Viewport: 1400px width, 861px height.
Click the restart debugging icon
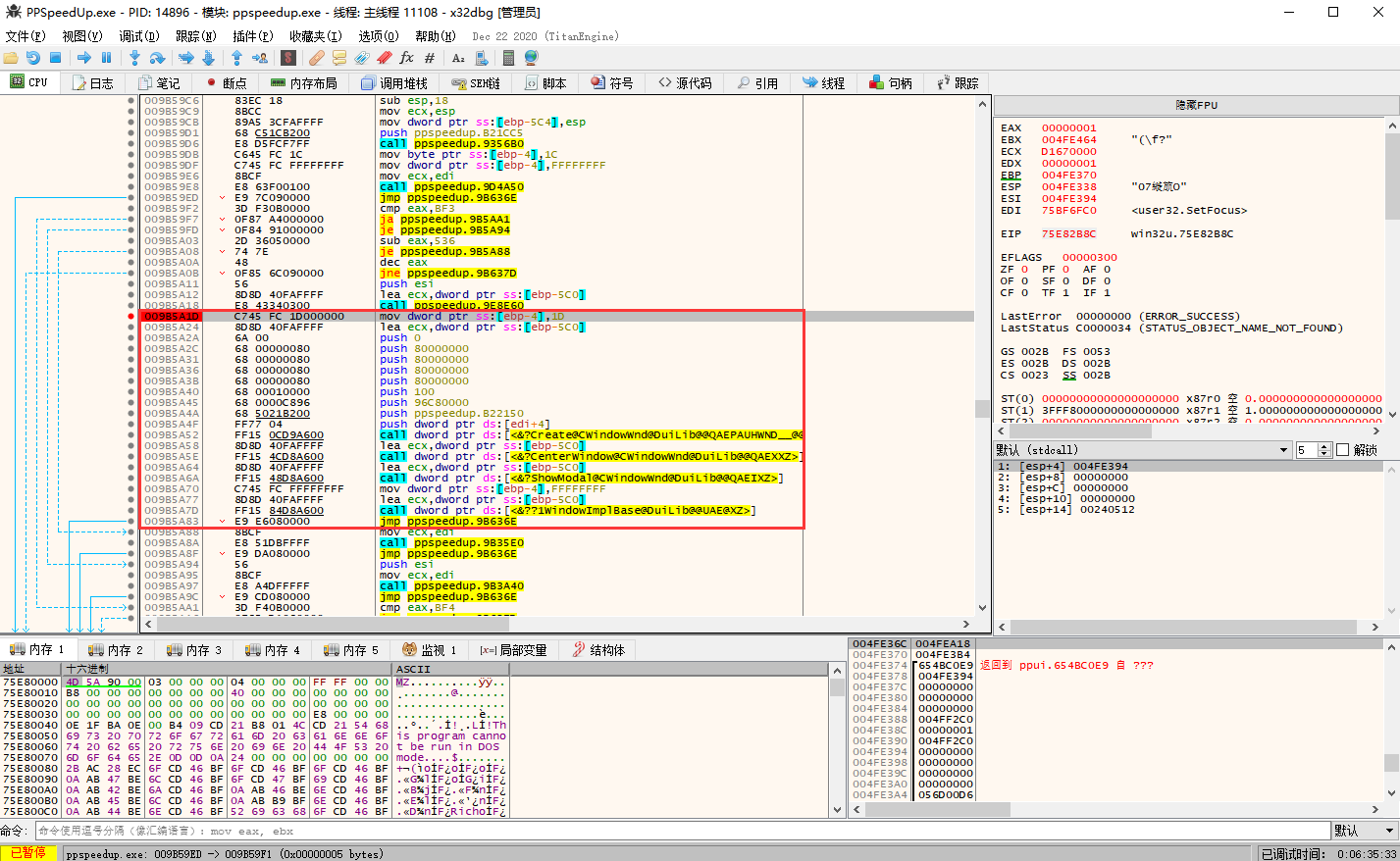click(x=33, y=58)
